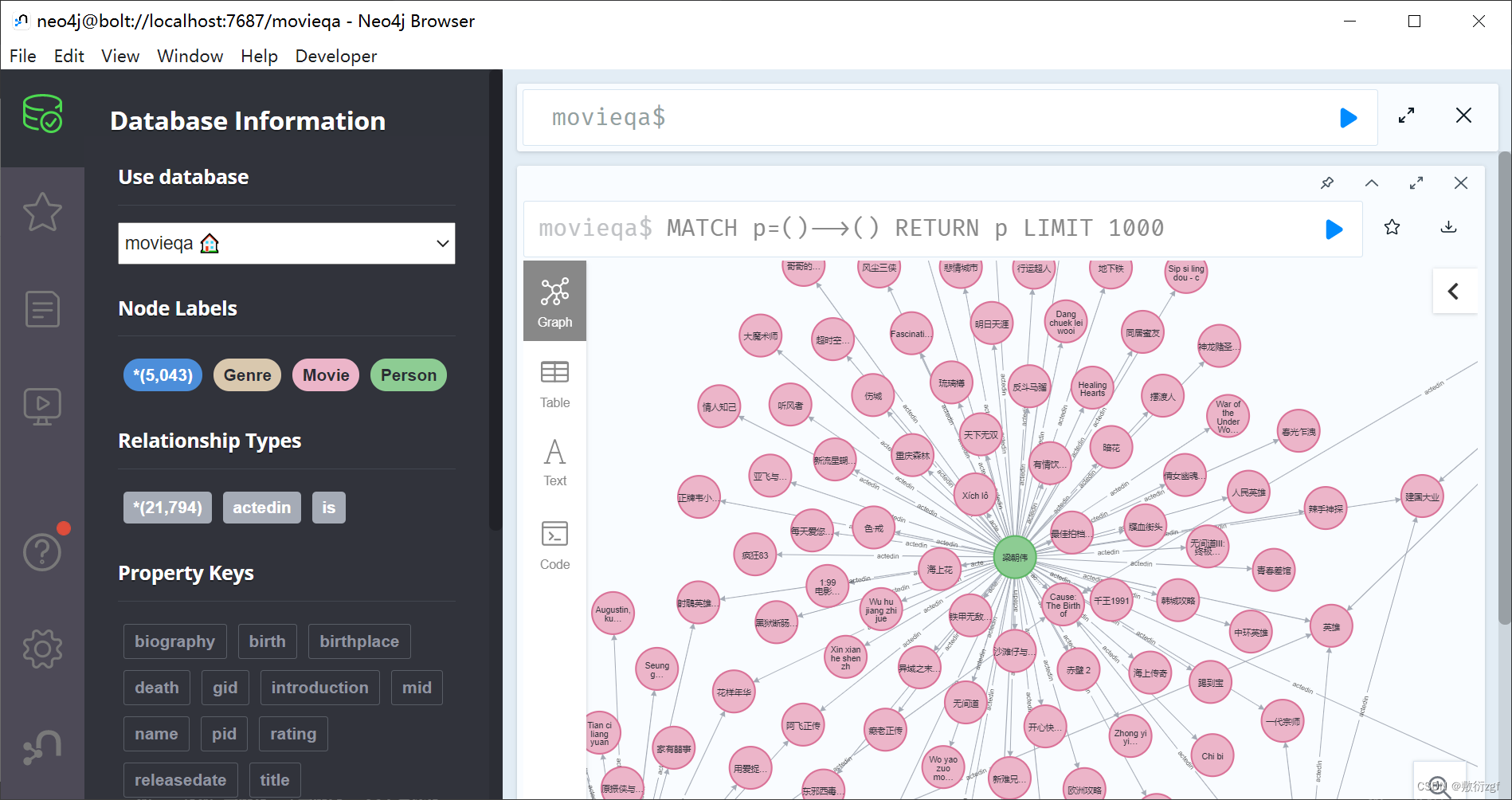This screenshot has width=1512, height=800.
Task: Switch to Text view
Action: [554, 463]
